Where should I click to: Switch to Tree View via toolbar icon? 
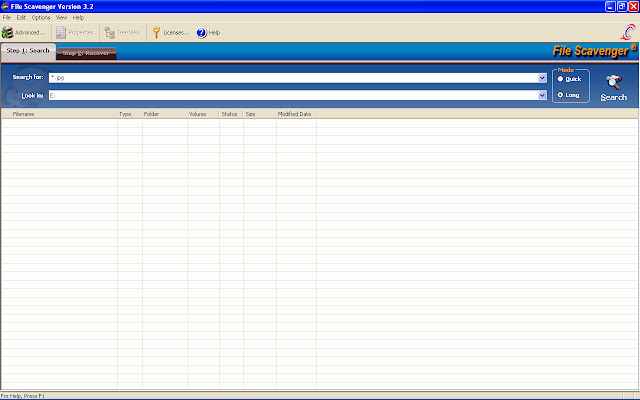click(x=109, y=33)
